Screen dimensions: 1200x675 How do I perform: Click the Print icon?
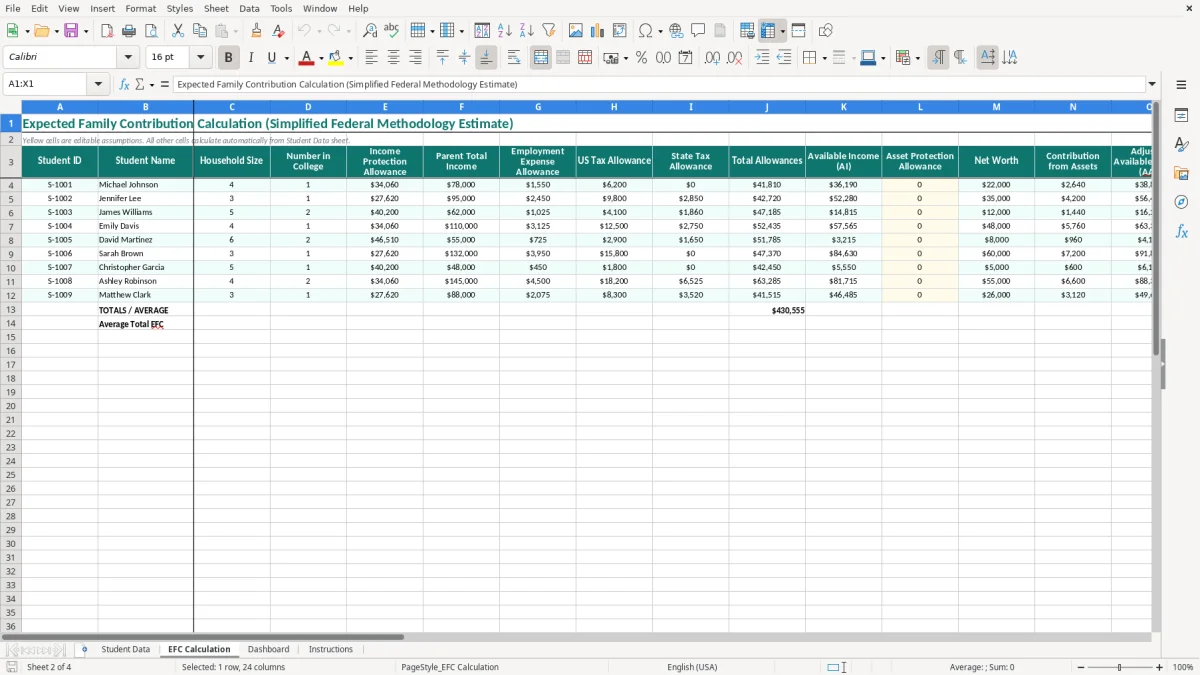coord(129,31)
